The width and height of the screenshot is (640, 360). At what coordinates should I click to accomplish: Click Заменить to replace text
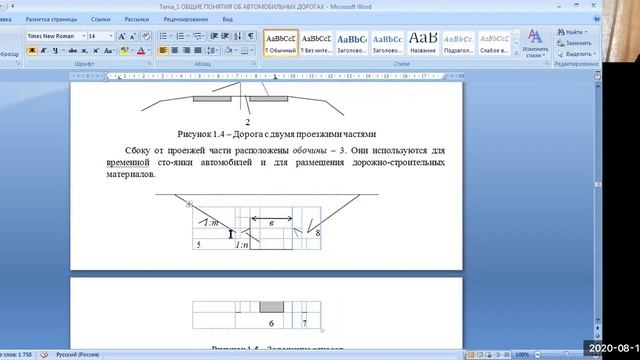[x=574, y=43]
